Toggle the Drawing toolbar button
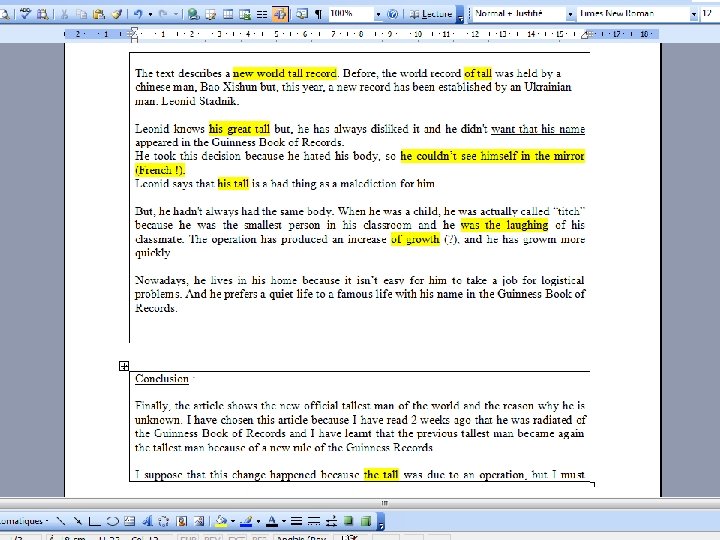The image size is (720, 540). (x=279, y=14)
